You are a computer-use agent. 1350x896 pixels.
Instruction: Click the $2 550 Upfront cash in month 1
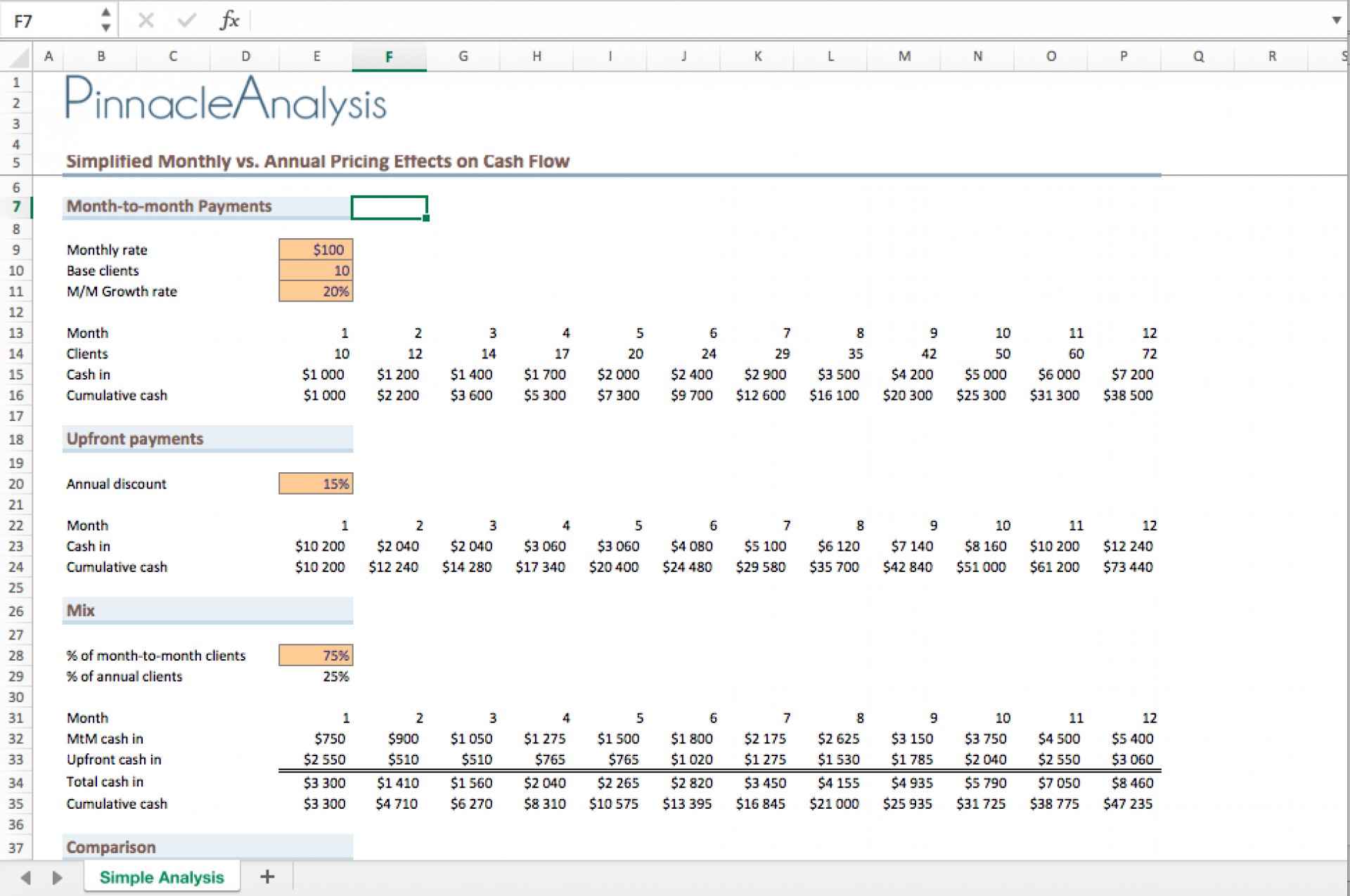(x=316, y=760)
